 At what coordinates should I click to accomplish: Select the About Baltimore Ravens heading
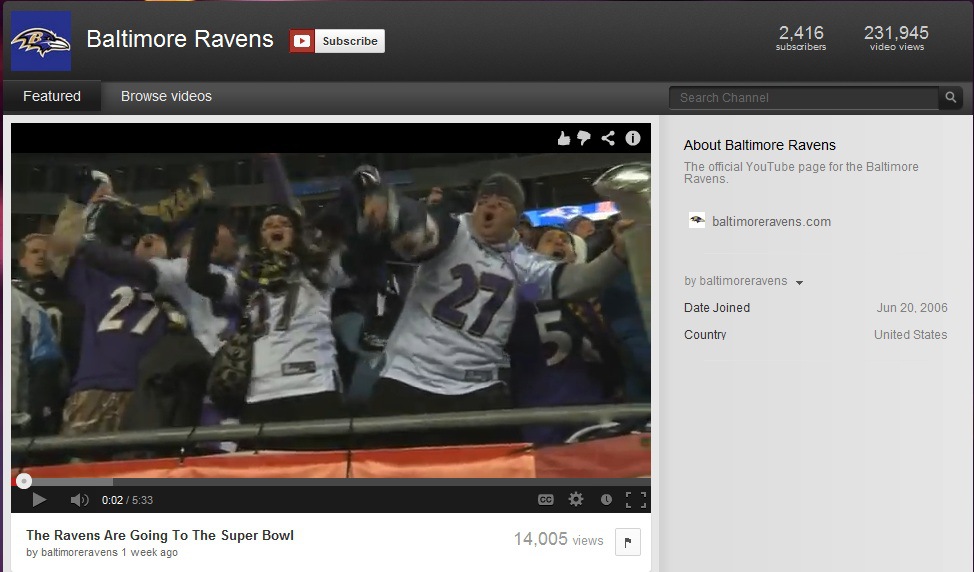coord(760,145)
